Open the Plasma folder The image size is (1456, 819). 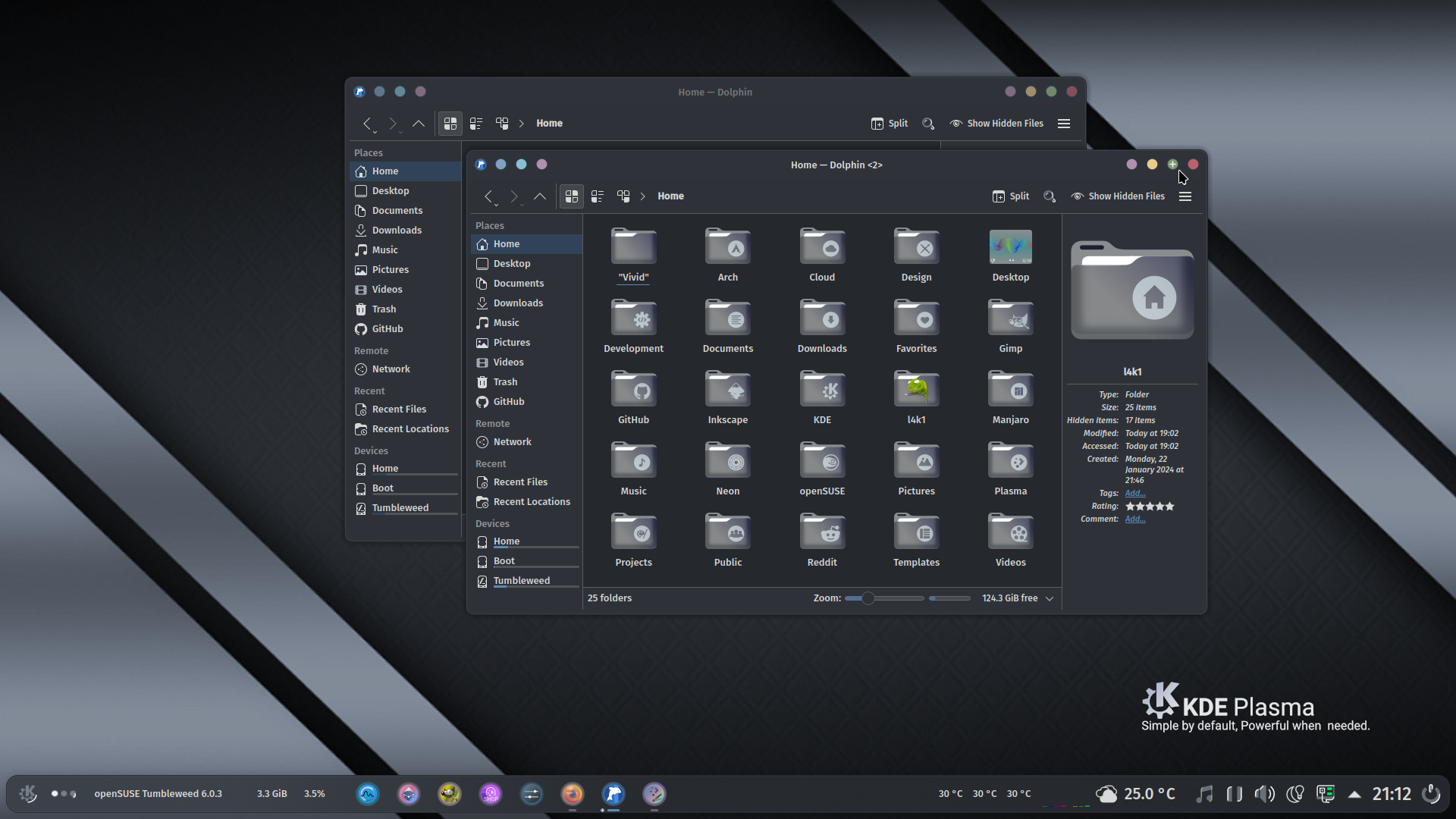(x=1010, y=469)
